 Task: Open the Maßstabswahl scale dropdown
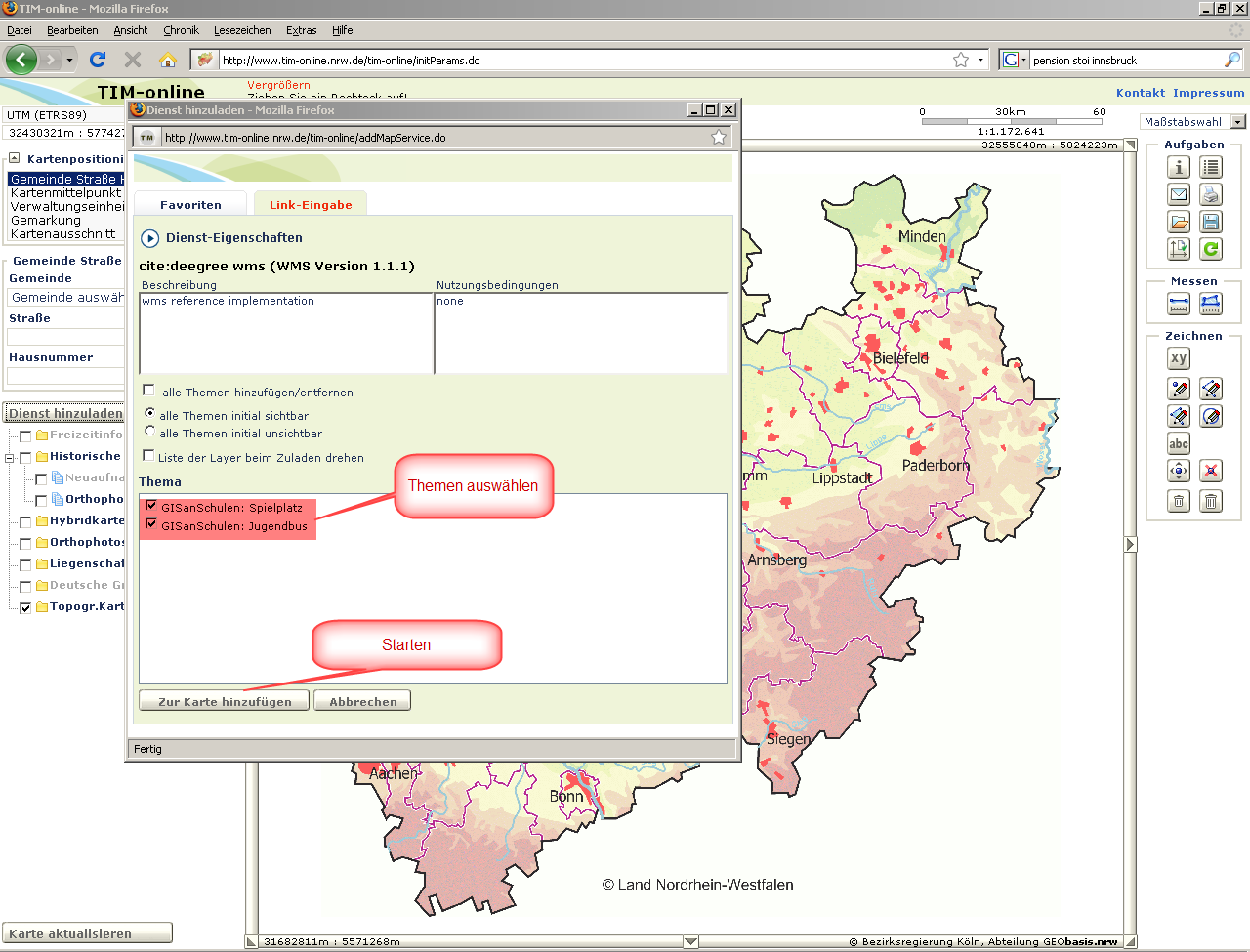1237,122
